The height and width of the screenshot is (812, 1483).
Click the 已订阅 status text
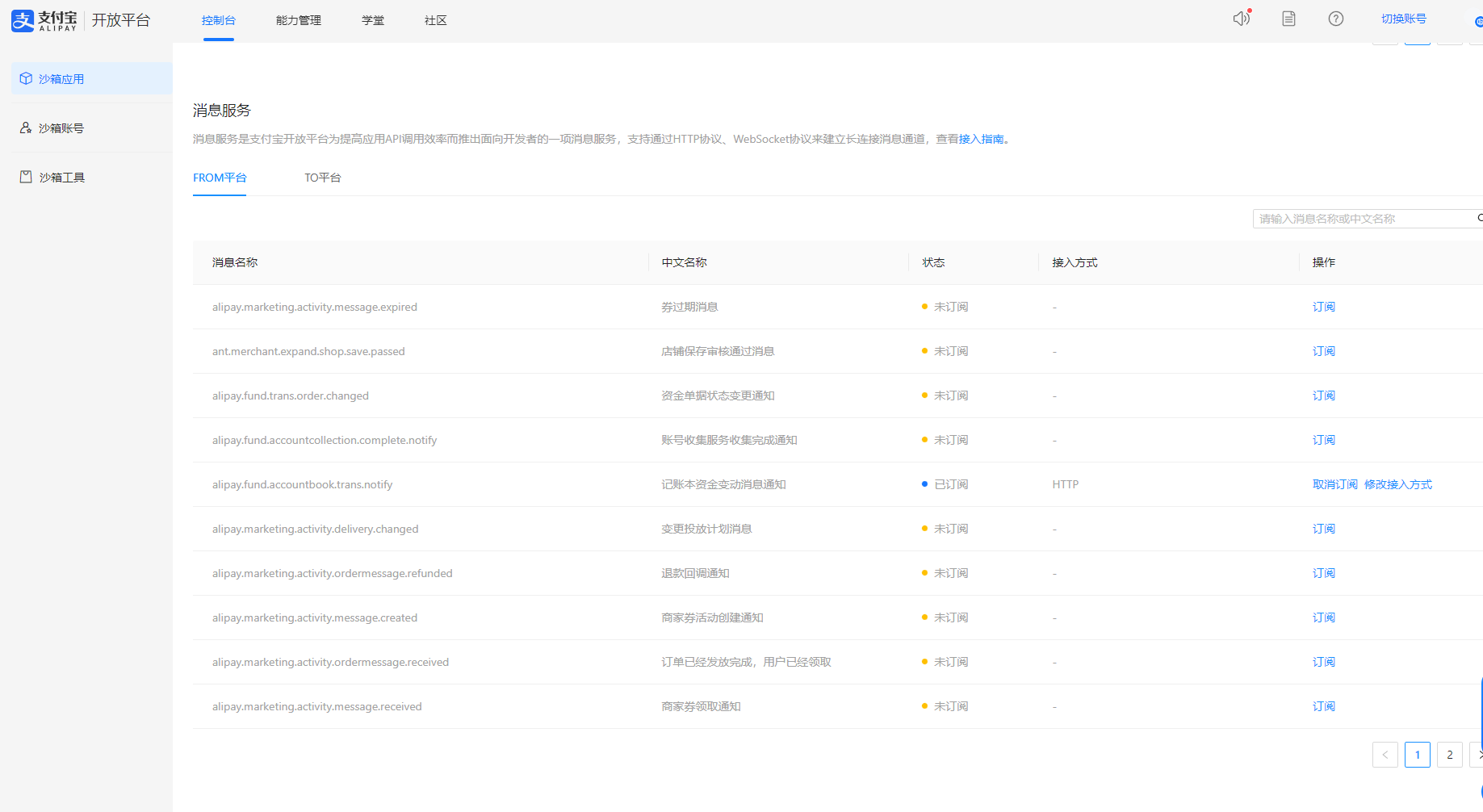coord(951,484)
